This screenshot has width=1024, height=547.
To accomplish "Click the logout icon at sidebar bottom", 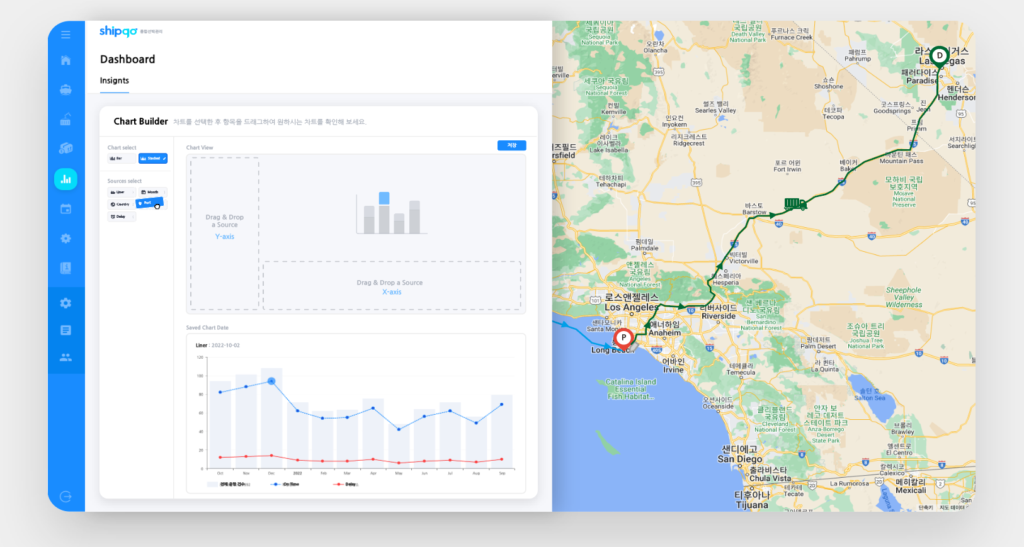I will coord(66,497).
